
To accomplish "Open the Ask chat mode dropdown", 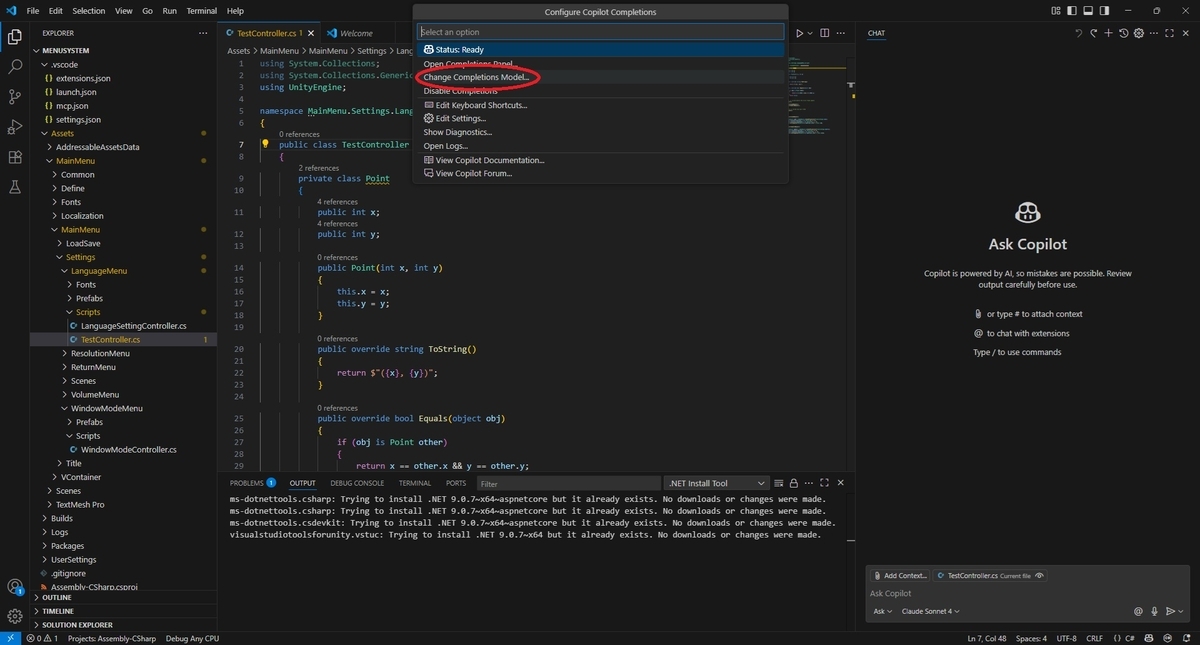I will point(883,611).
